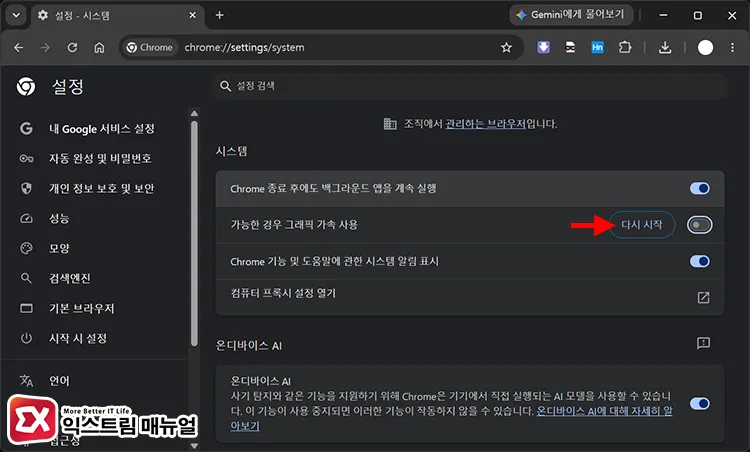
Task: Open the extensions puzzle piece menu
Action: 625,47
